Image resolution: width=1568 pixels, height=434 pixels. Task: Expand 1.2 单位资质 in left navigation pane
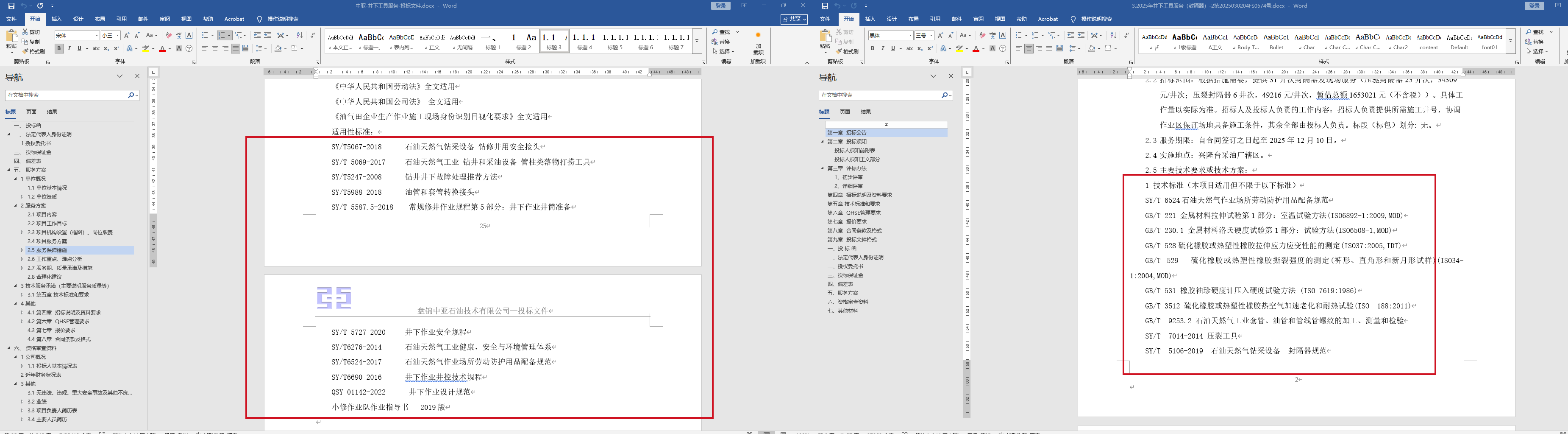pyautogui.click(x=22, y=197)
